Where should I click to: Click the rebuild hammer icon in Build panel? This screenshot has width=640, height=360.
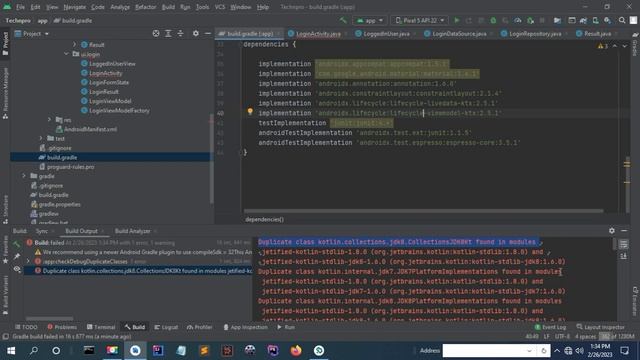click(x=17, y=244)
